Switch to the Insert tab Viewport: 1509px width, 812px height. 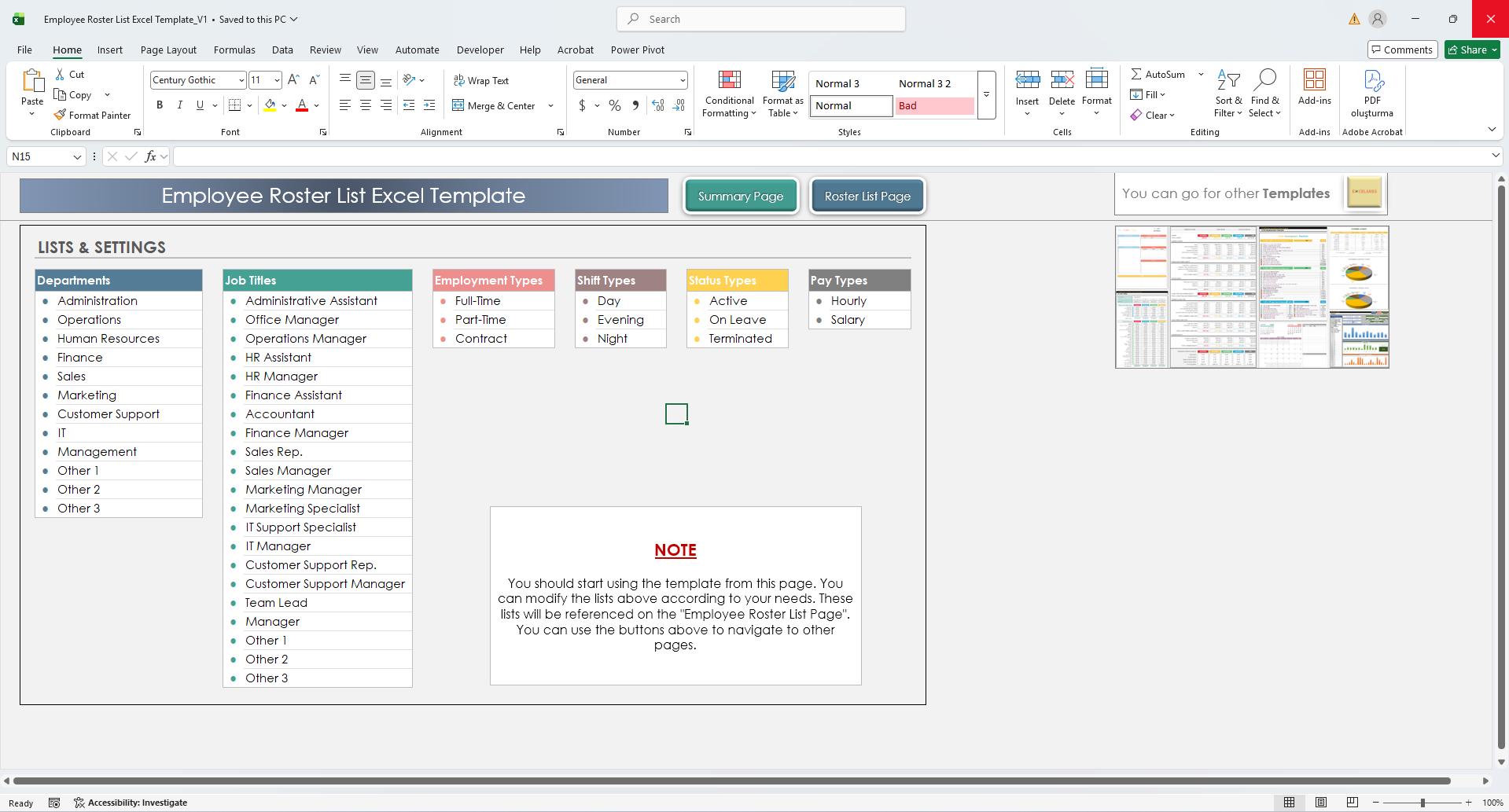(x=110, y=50)
